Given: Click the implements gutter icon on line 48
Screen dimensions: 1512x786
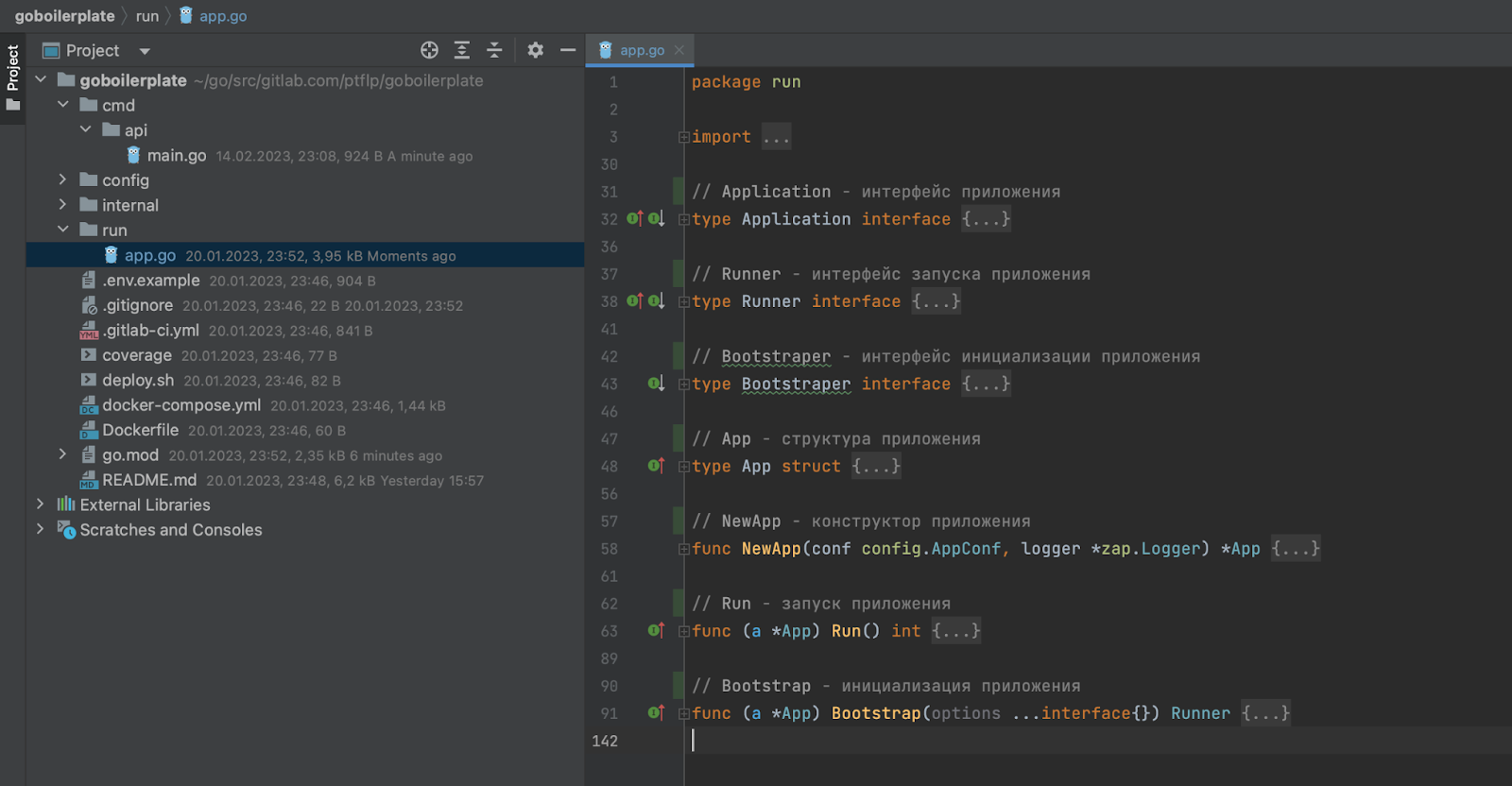Looking at the screenshot, I should click(x=656, y=466).
